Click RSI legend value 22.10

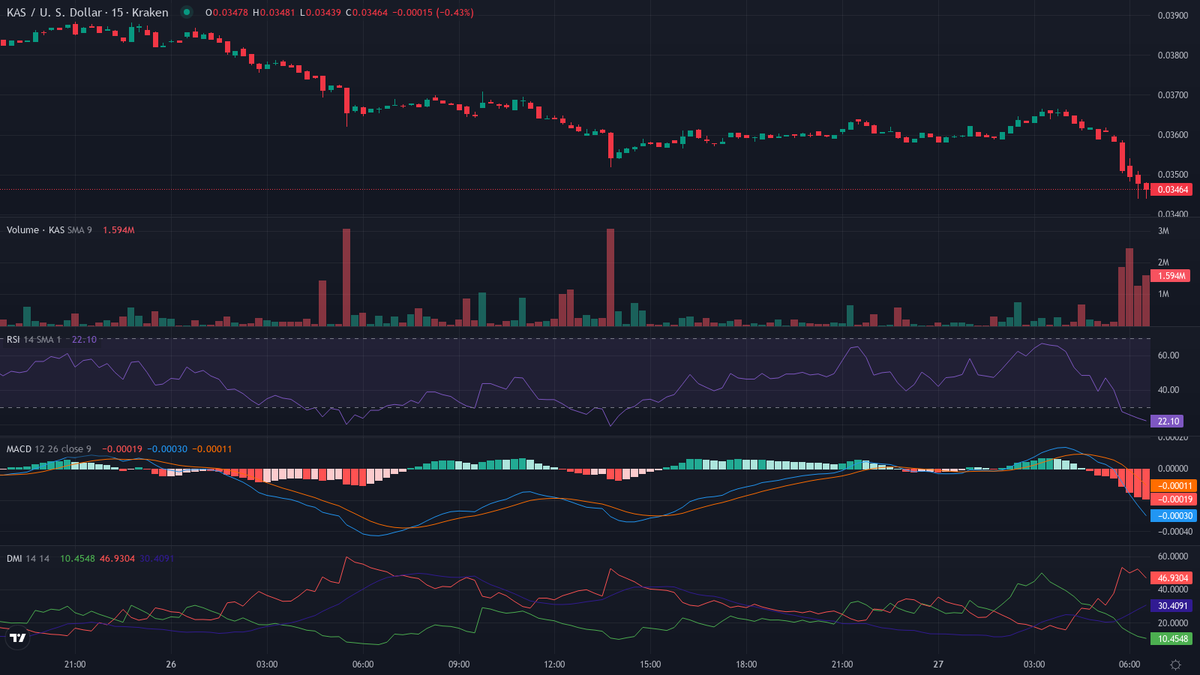[84, 340]
